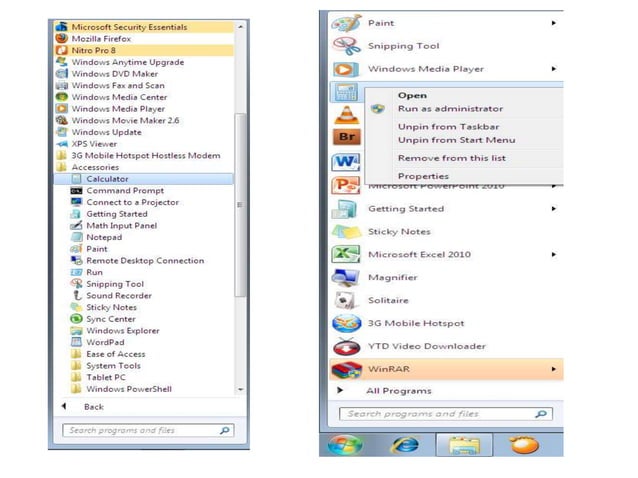Collapse the Accessories folder
Image resolution: width=638 pixels, height=478 pixels.
coord(144,167)
